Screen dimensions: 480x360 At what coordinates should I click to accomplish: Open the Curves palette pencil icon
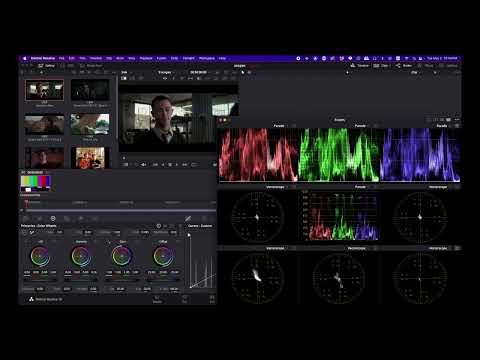[188, 218]
